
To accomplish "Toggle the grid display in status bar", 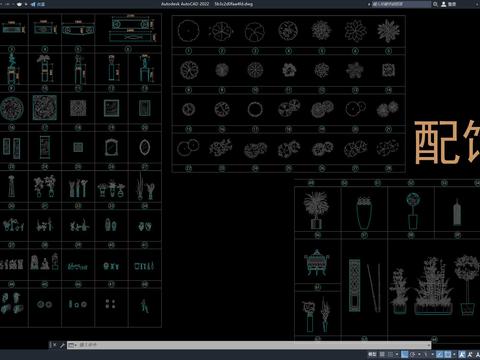I will click(382, 354).
